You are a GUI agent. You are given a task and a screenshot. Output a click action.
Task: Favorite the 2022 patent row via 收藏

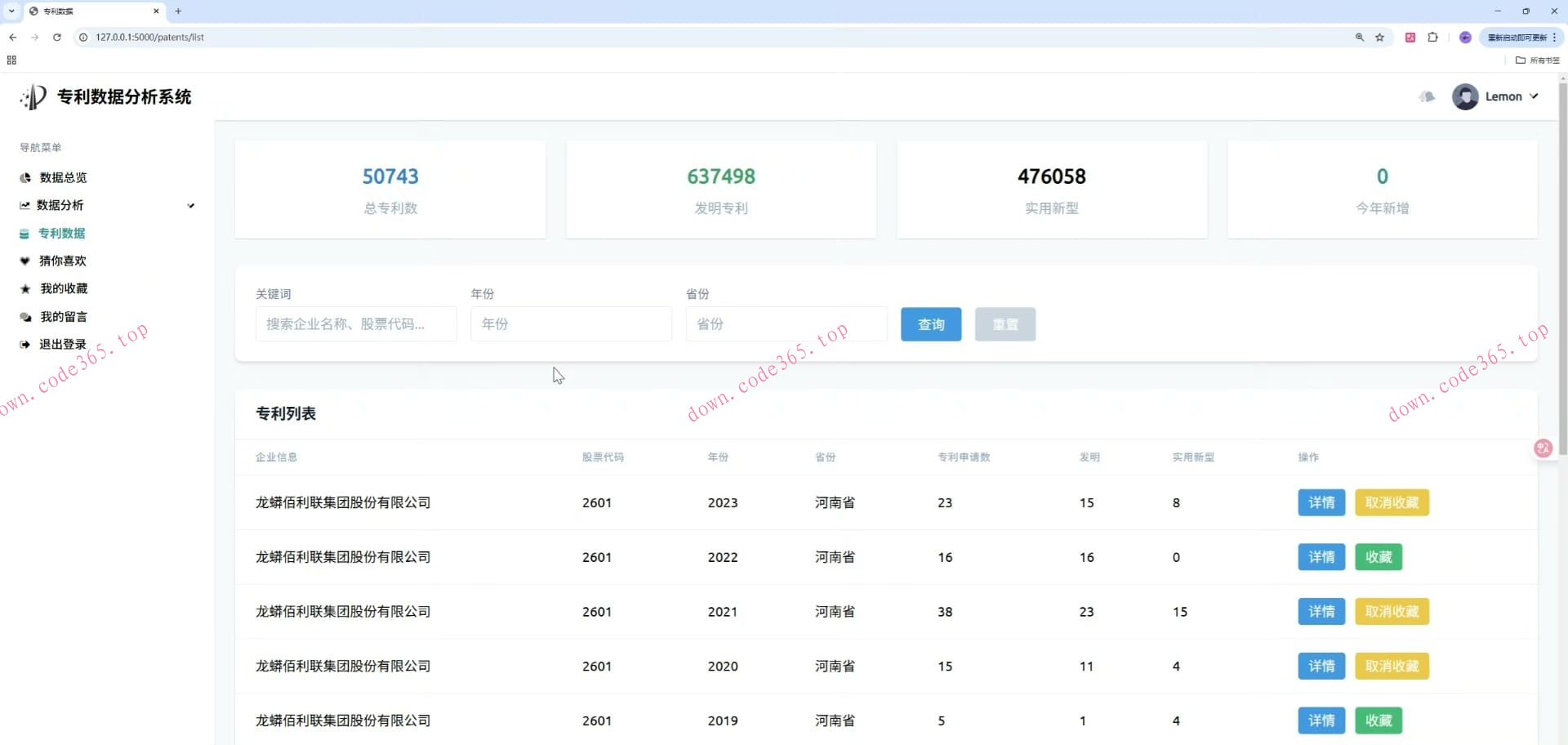(1378, 557)
